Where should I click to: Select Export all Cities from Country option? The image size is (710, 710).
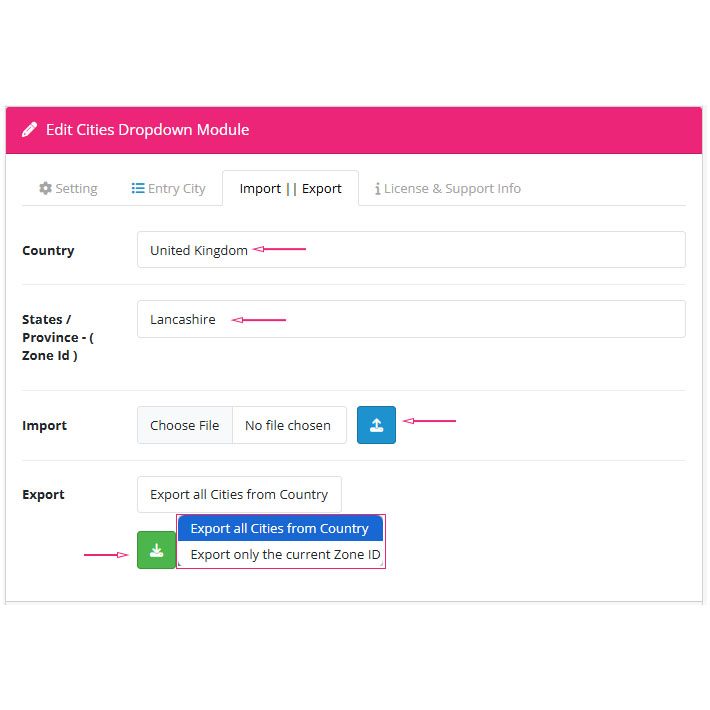(280, 528)
